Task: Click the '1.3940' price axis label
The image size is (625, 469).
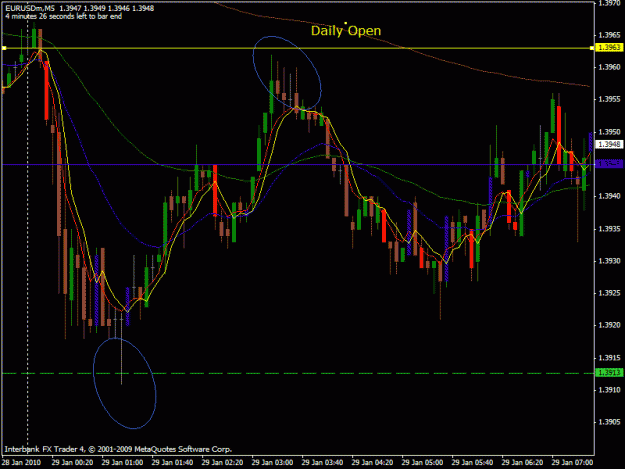Action: (610, 196)
